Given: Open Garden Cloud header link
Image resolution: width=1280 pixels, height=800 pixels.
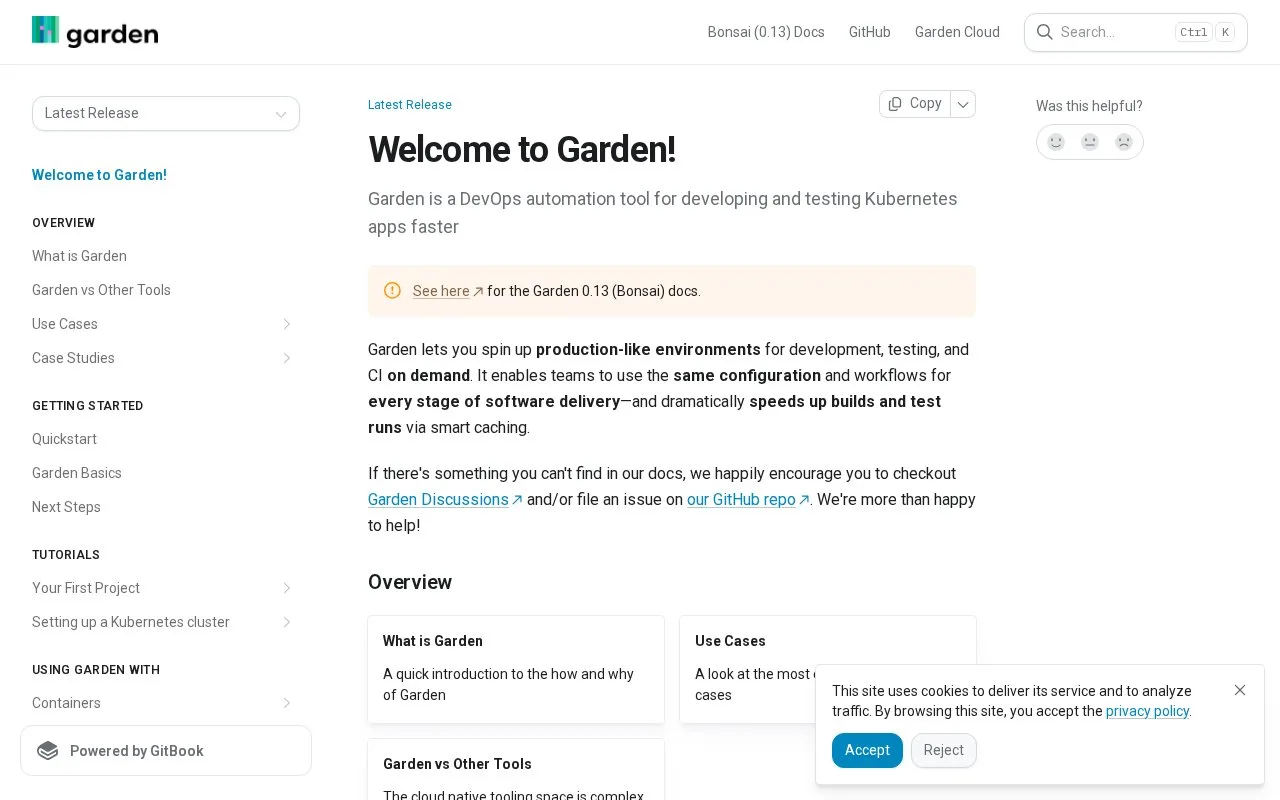Looking at the screenshot, I should pyautogui.click(x=957, y=32).
